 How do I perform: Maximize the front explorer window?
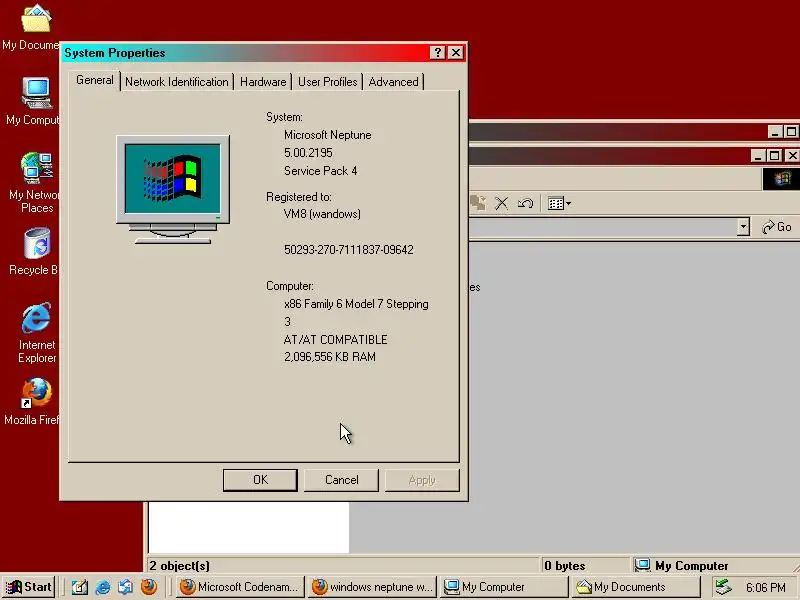774,156
